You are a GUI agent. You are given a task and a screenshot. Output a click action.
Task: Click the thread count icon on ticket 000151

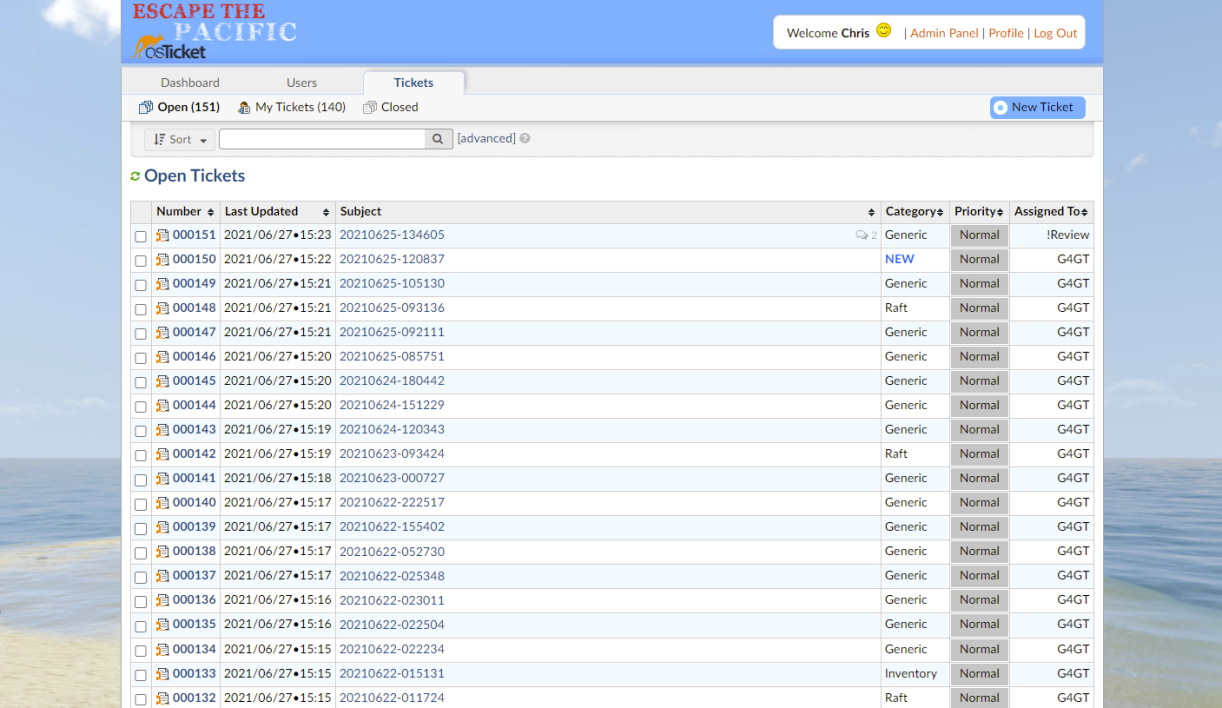(x=861, y=236)
